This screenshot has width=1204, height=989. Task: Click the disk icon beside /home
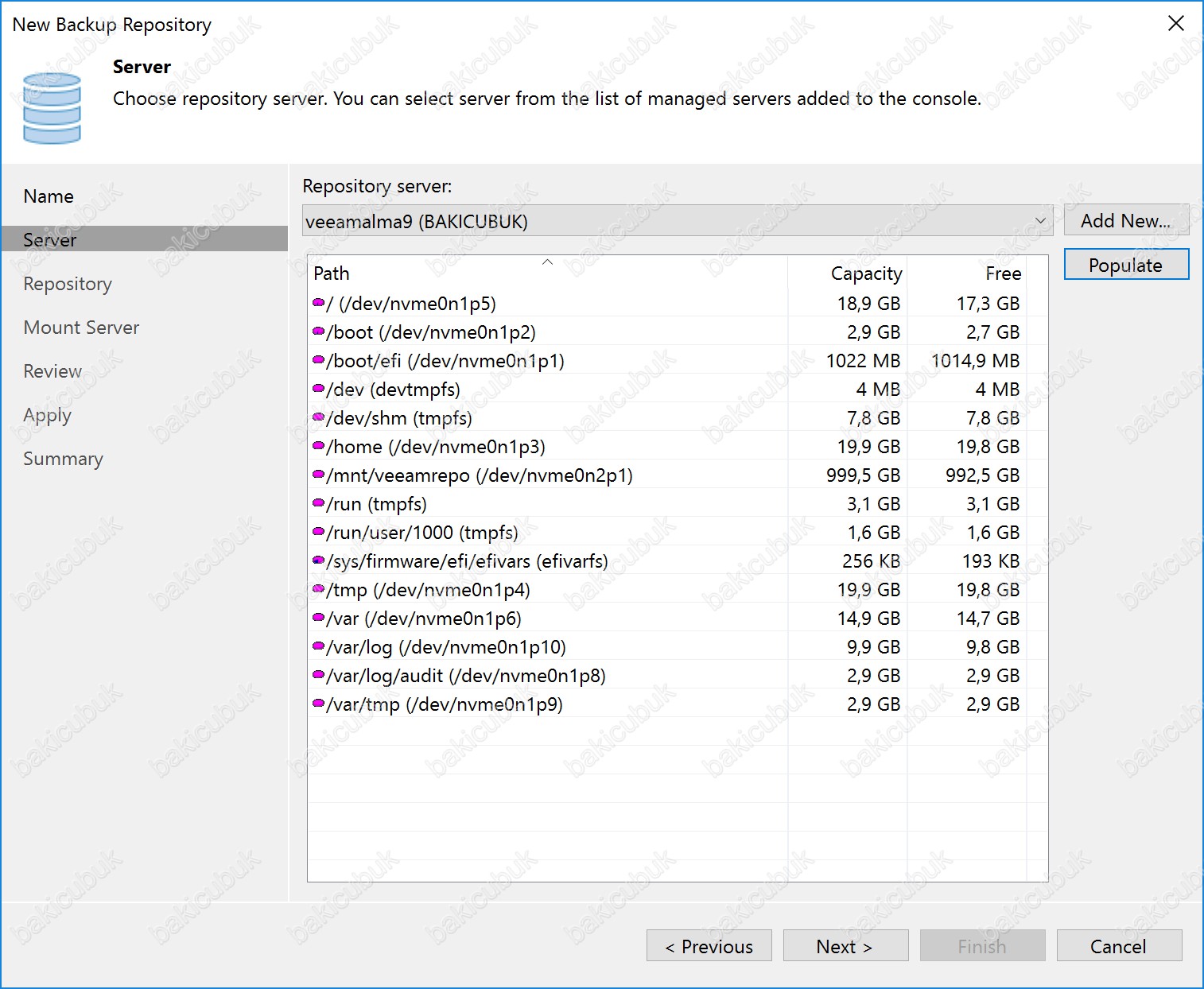coord(319,446)
